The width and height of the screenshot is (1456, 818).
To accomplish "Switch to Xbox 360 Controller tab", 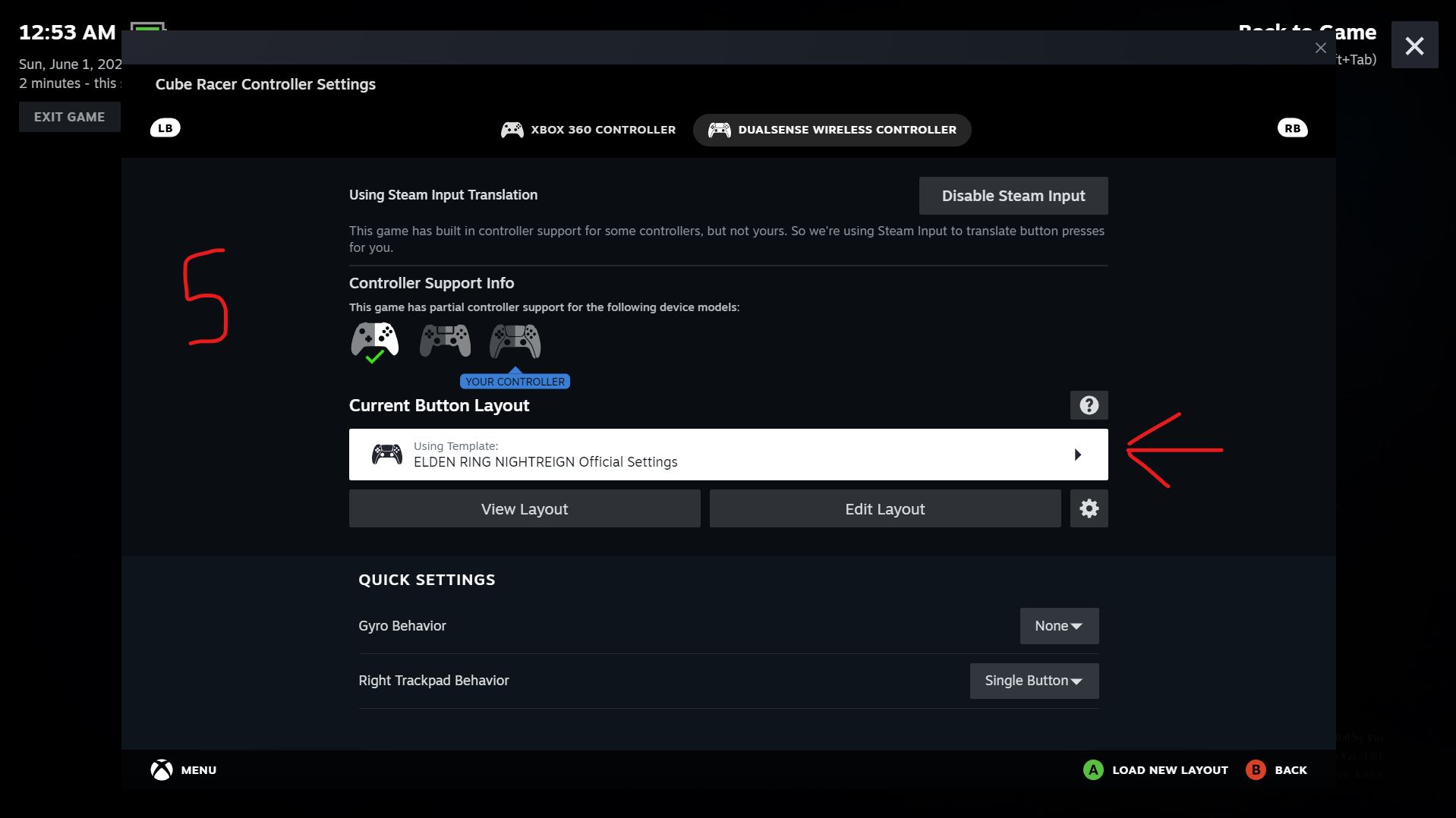I will (x=588, y=130).
